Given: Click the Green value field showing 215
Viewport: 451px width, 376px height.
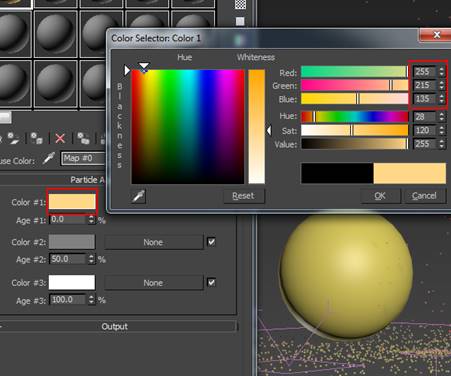Looking at the screenshot, I should point(425,85).
